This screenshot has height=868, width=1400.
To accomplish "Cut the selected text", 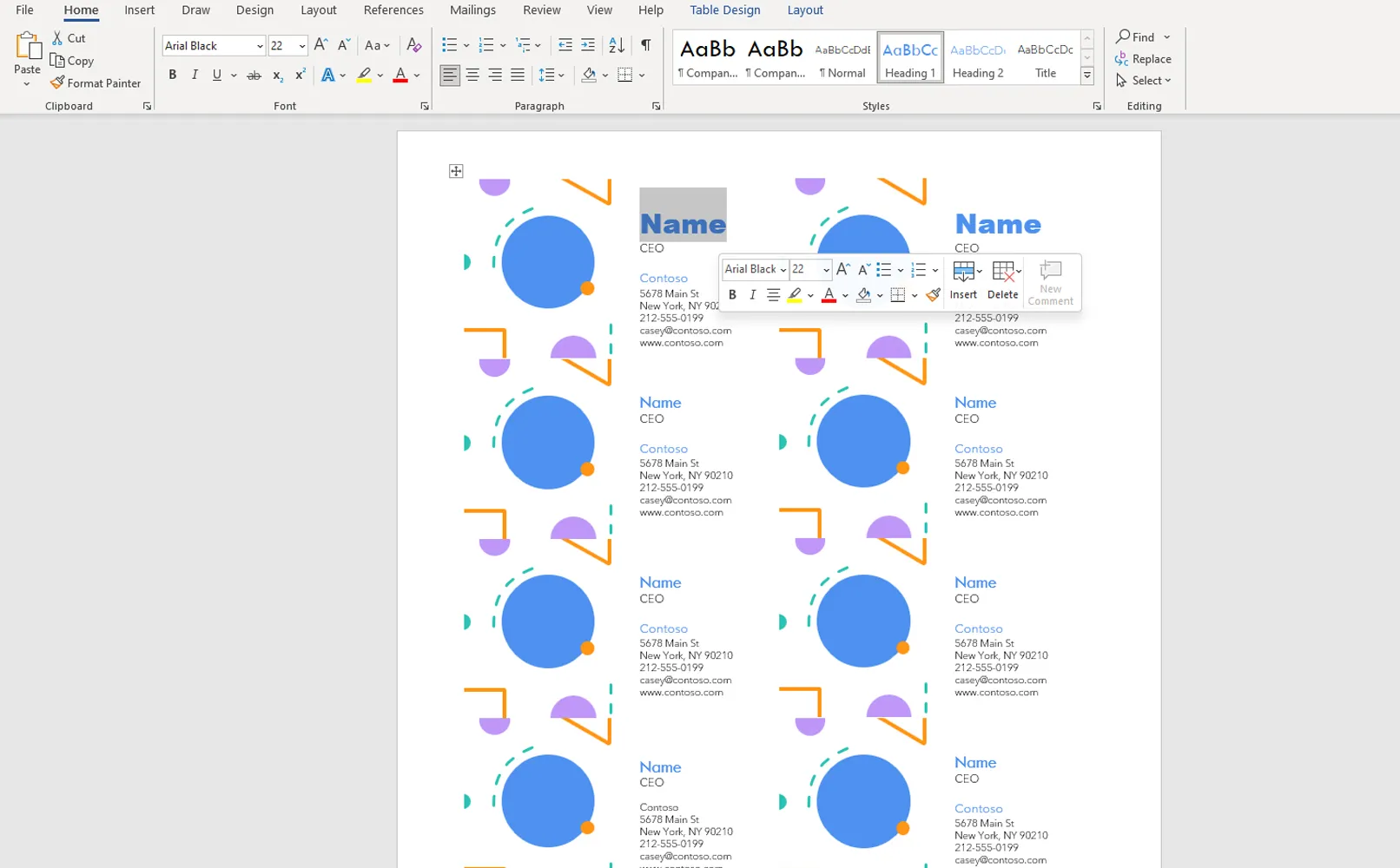I will click(69, 38).
